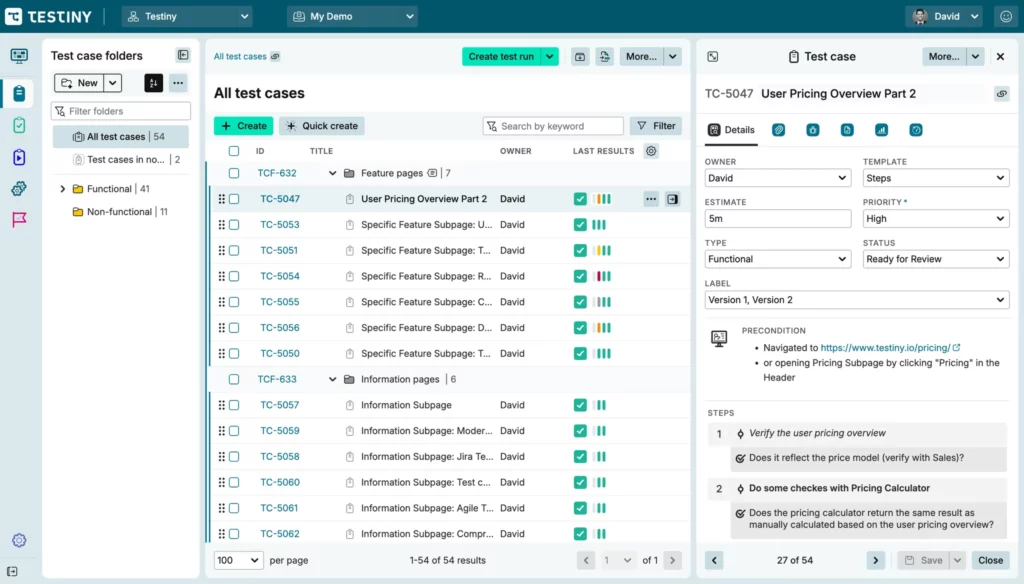Collapse the Test case folders panel
1024x584 pixels.
[183, 55]
